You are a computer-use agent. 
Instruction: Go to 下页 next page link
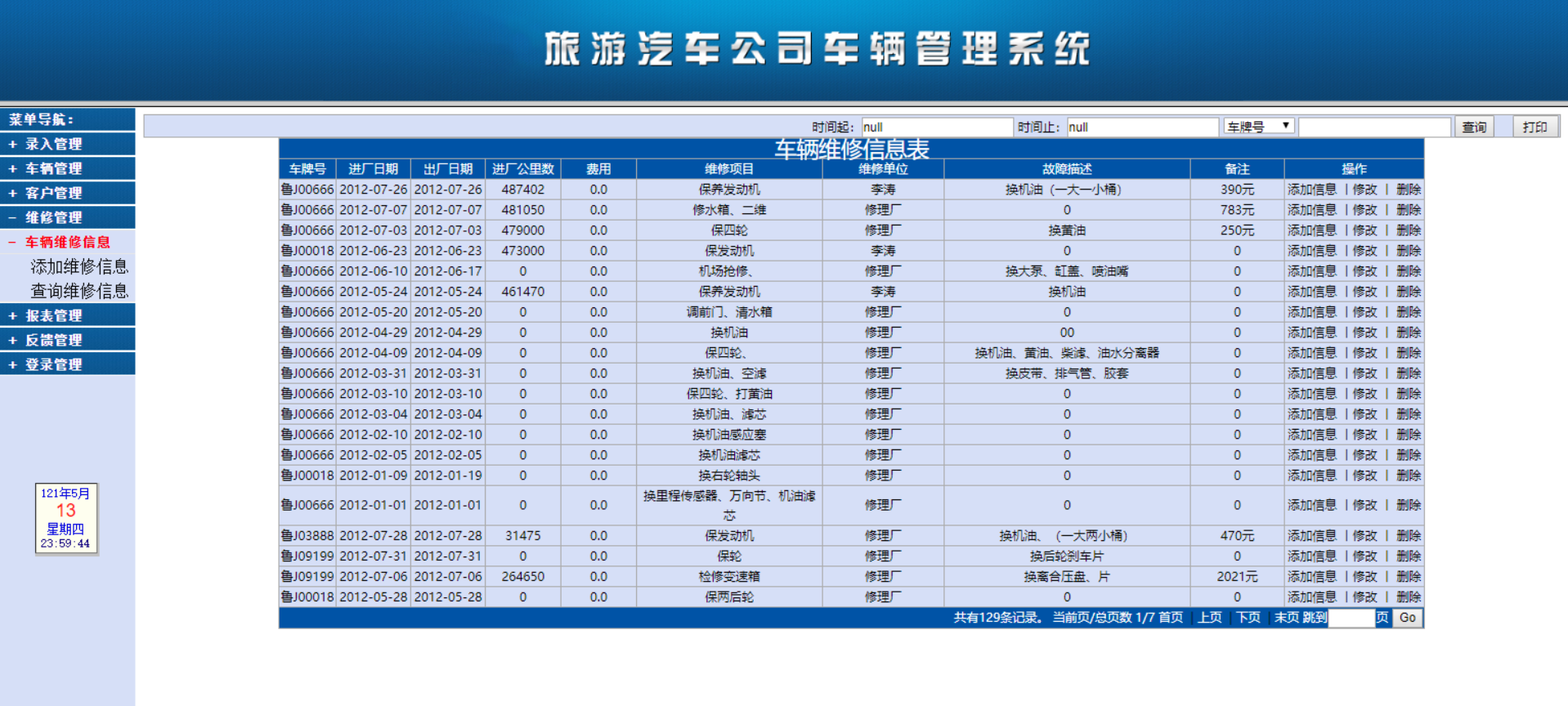click(1248, 618)
